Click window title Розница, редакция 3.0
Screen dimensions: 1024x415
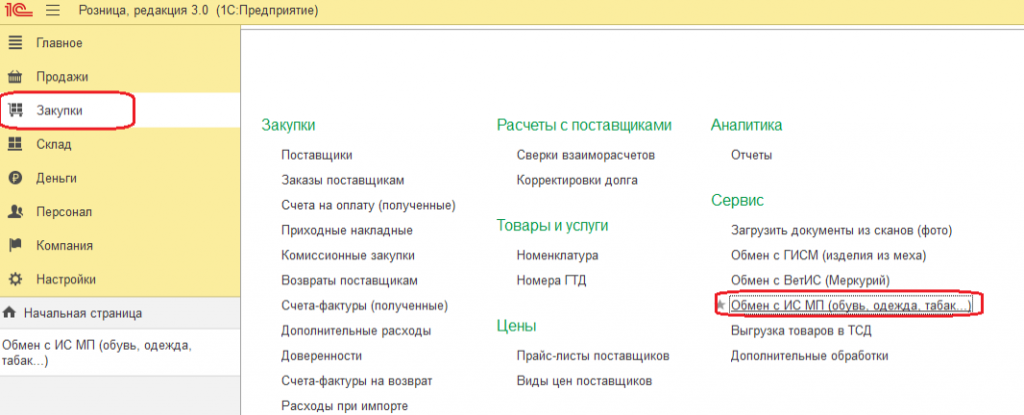(x=145, y=11)
